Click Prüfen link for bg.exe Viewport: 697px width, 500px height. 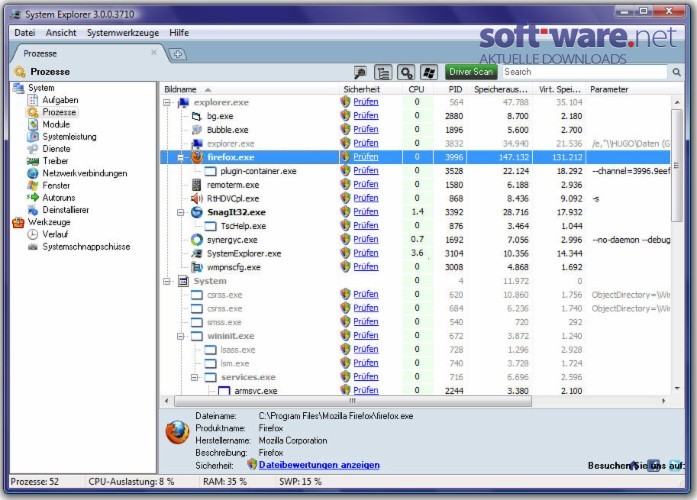point(365,115)
